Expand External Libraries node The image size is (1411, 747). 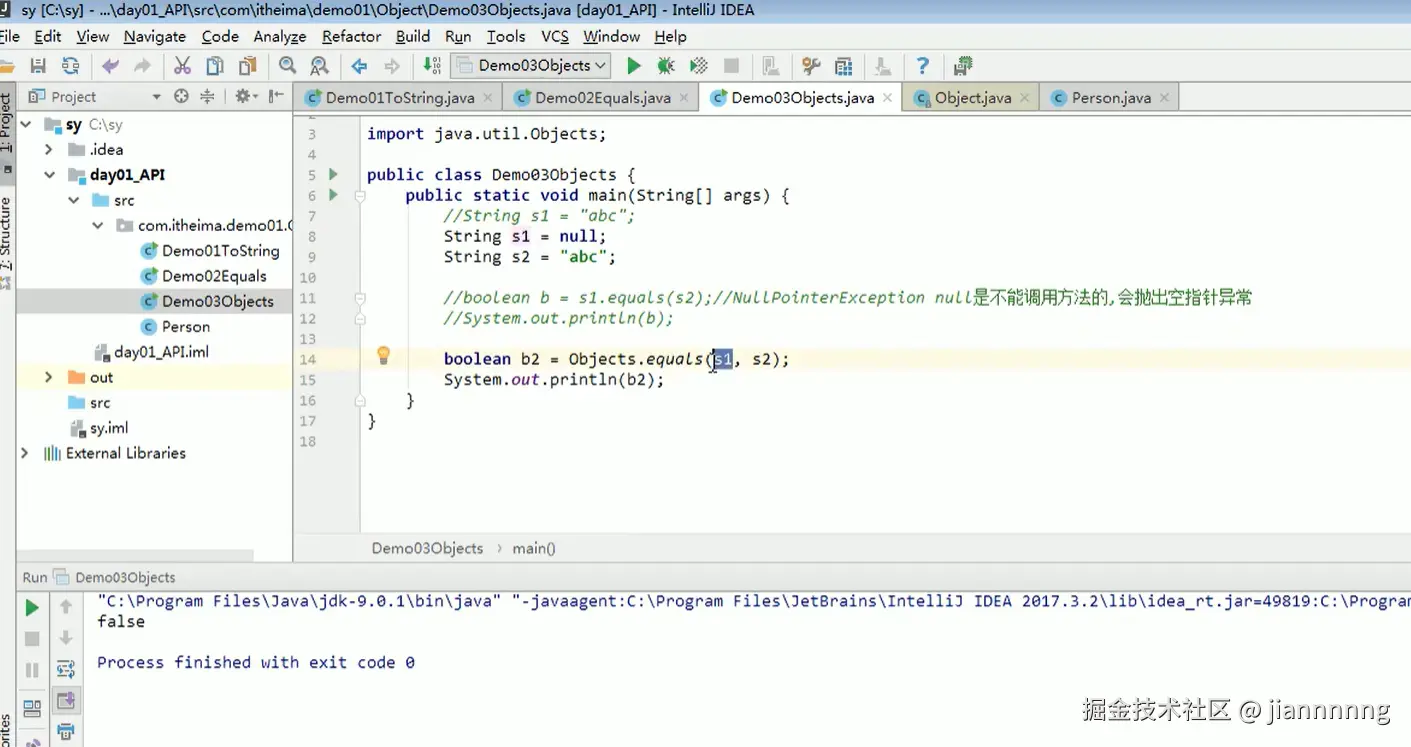pyautogui.click(x=24, y=453)
